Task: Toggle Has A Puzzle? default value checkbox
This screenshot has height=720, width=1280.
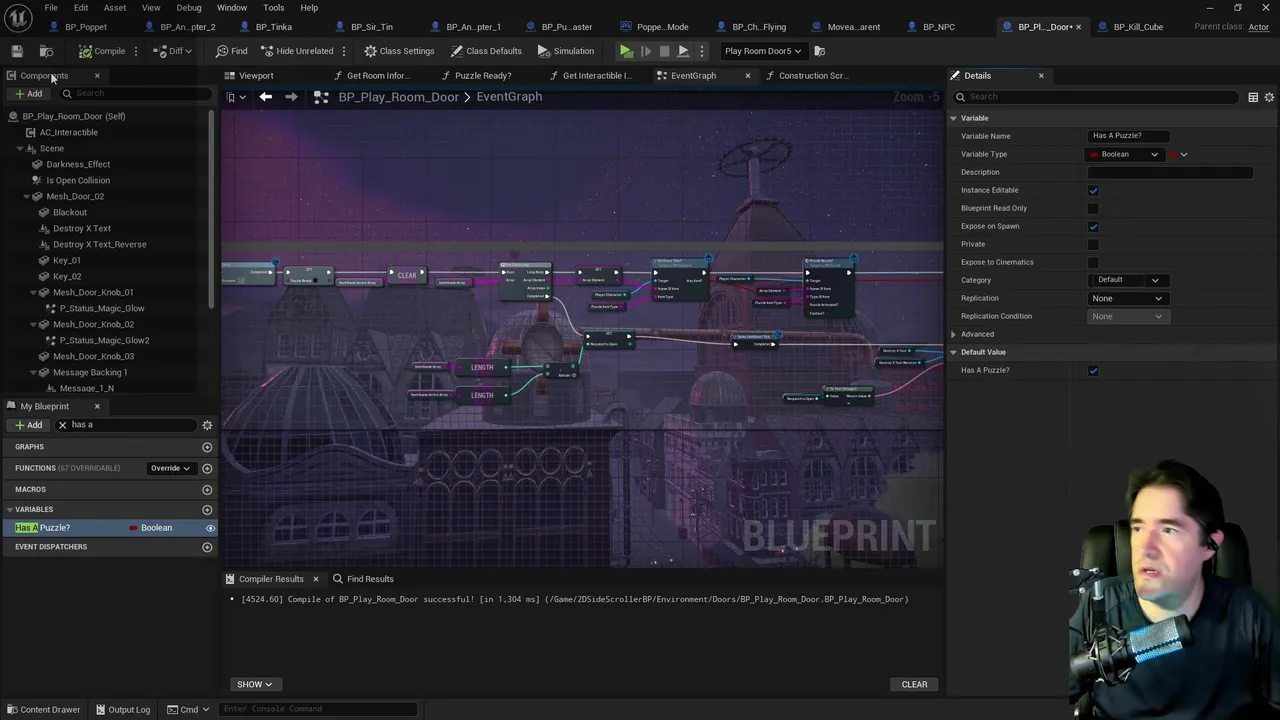Action: [1093, 370]
